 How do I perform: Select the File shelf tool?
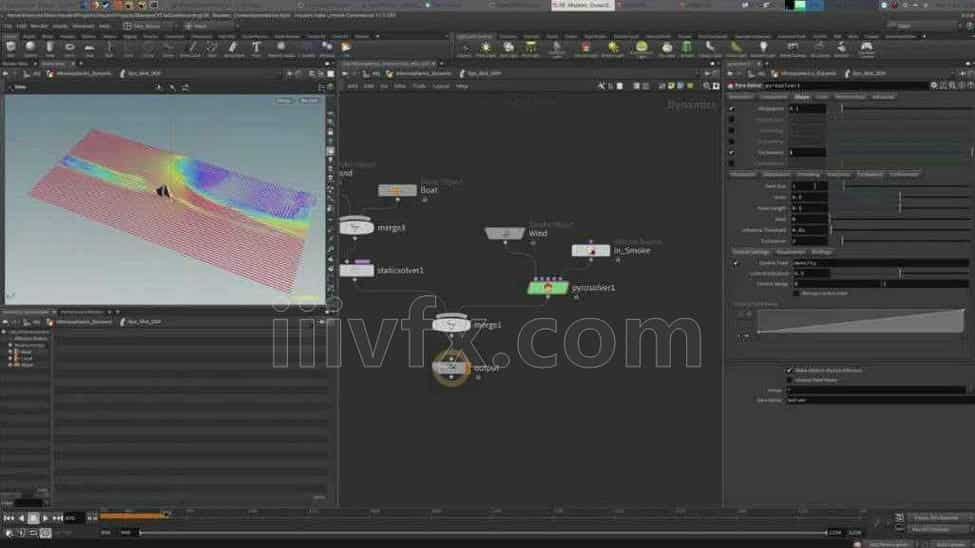pos(346,47)
